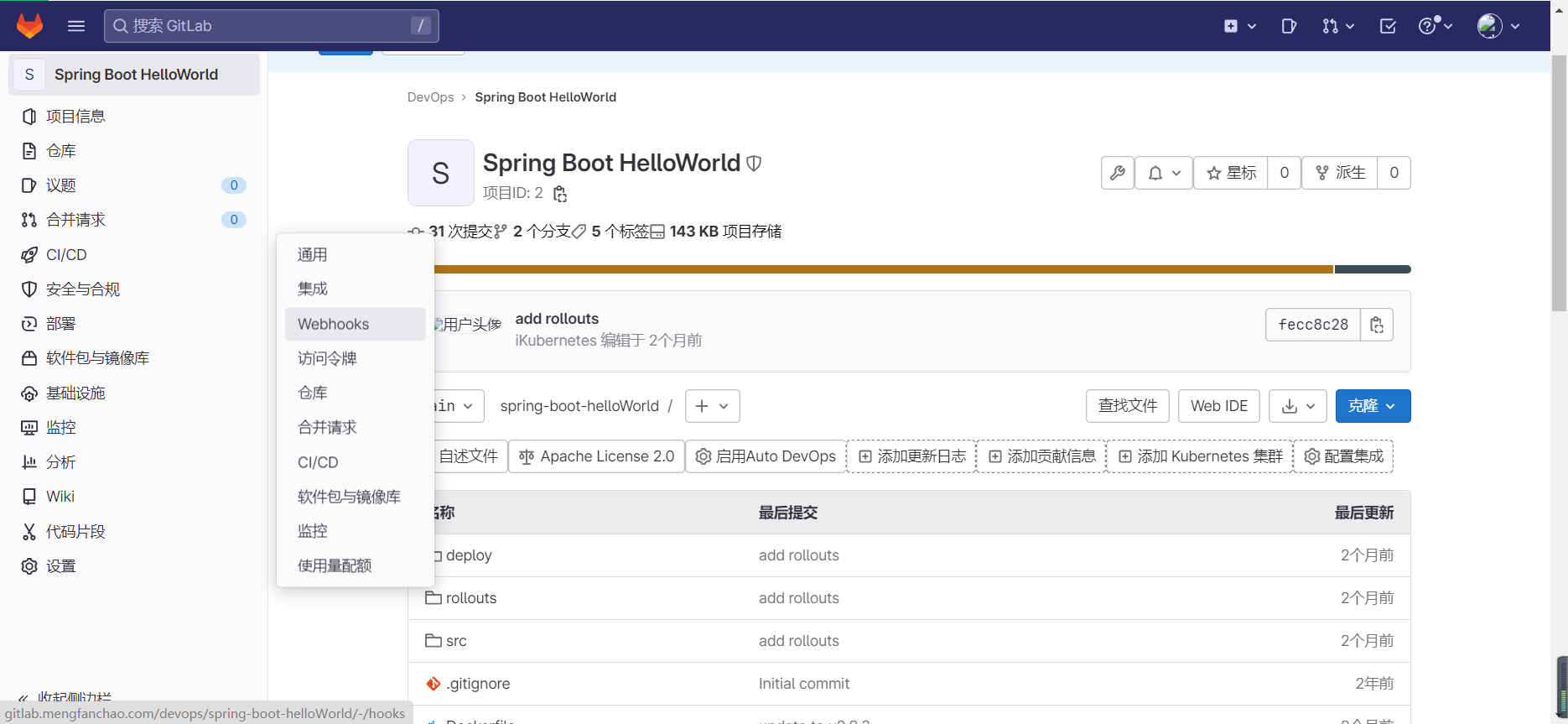
Task: Open the rollouts folder
Action: tap(471, 598)
